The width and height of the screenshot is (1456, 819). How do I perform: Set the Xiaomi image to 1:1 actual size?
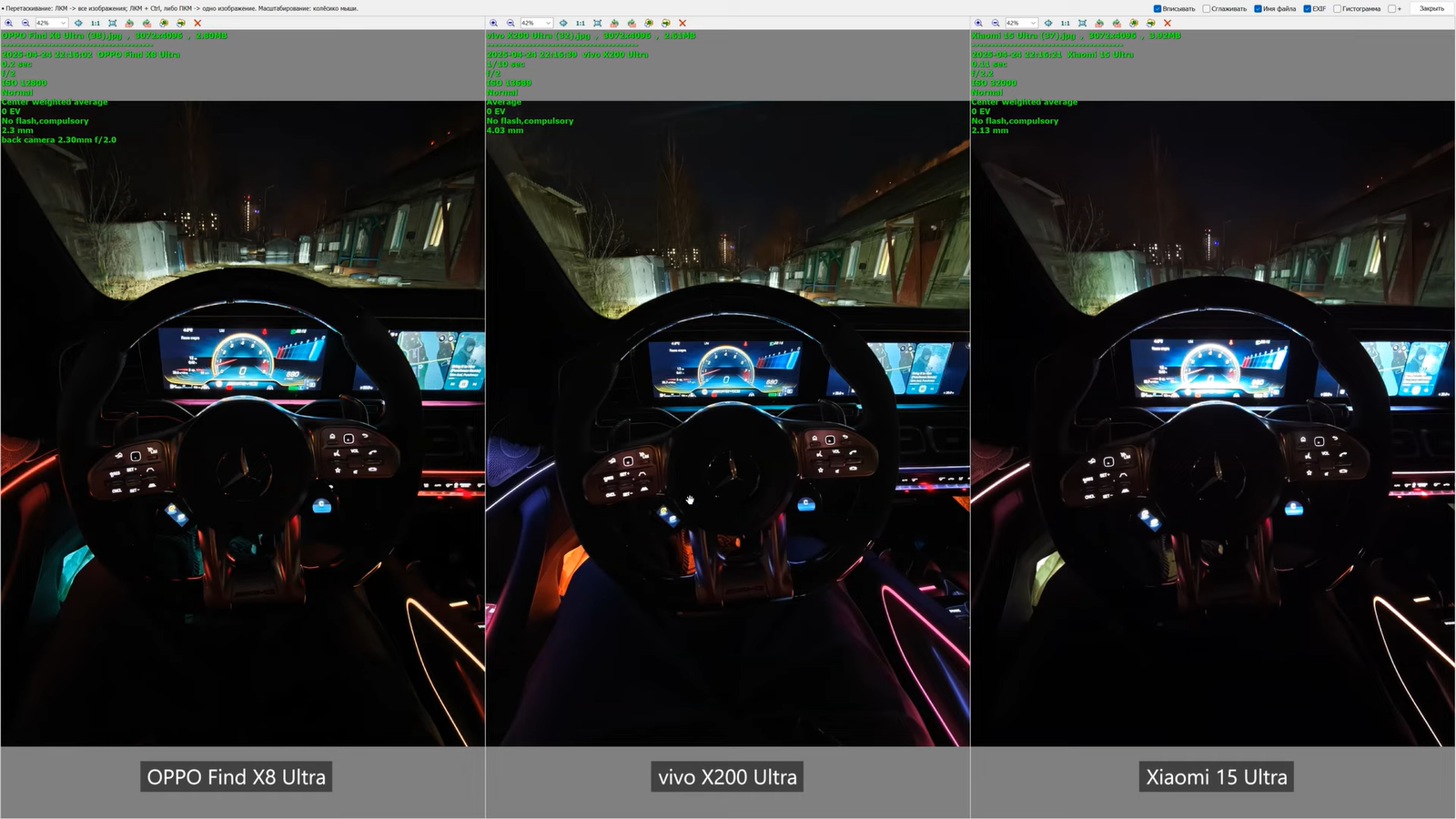tap(1066, 23)
